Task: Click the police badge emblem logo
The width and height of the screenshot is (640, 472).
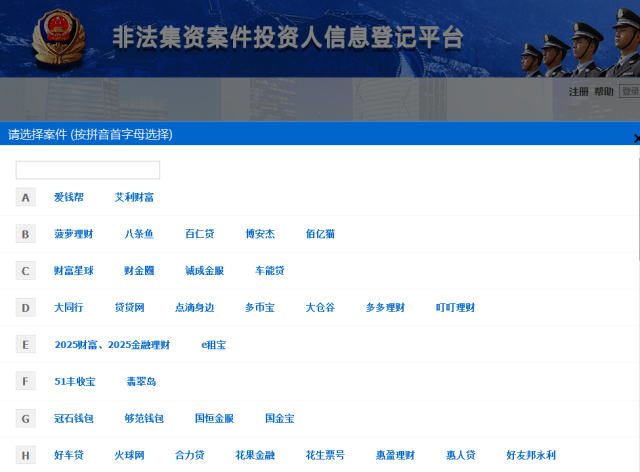Action: 58,37
